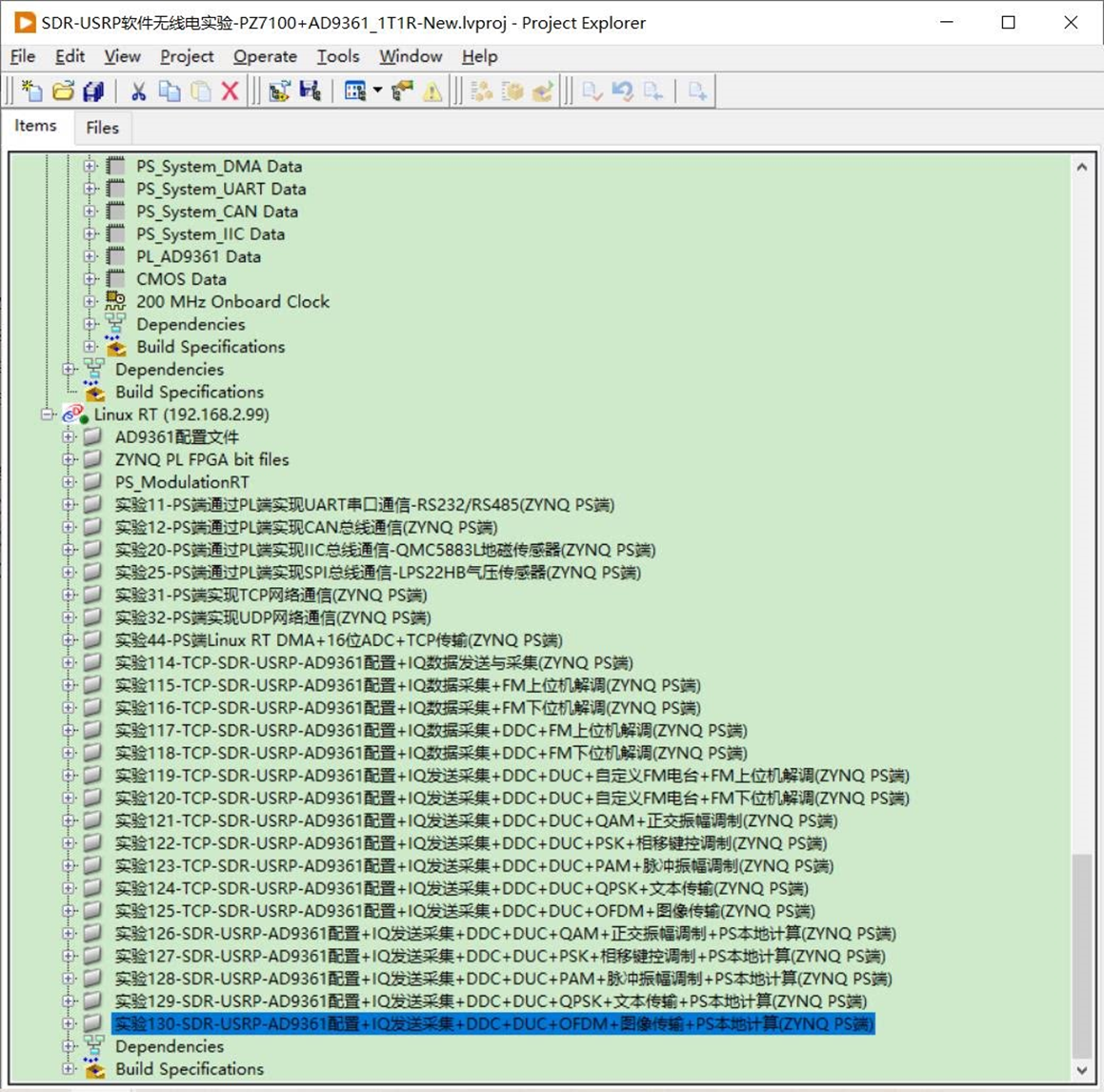The height and width of the screenshot is (1092, 1104).
Task: Click the Save All floppy disks icon
Action: point(93,91)
